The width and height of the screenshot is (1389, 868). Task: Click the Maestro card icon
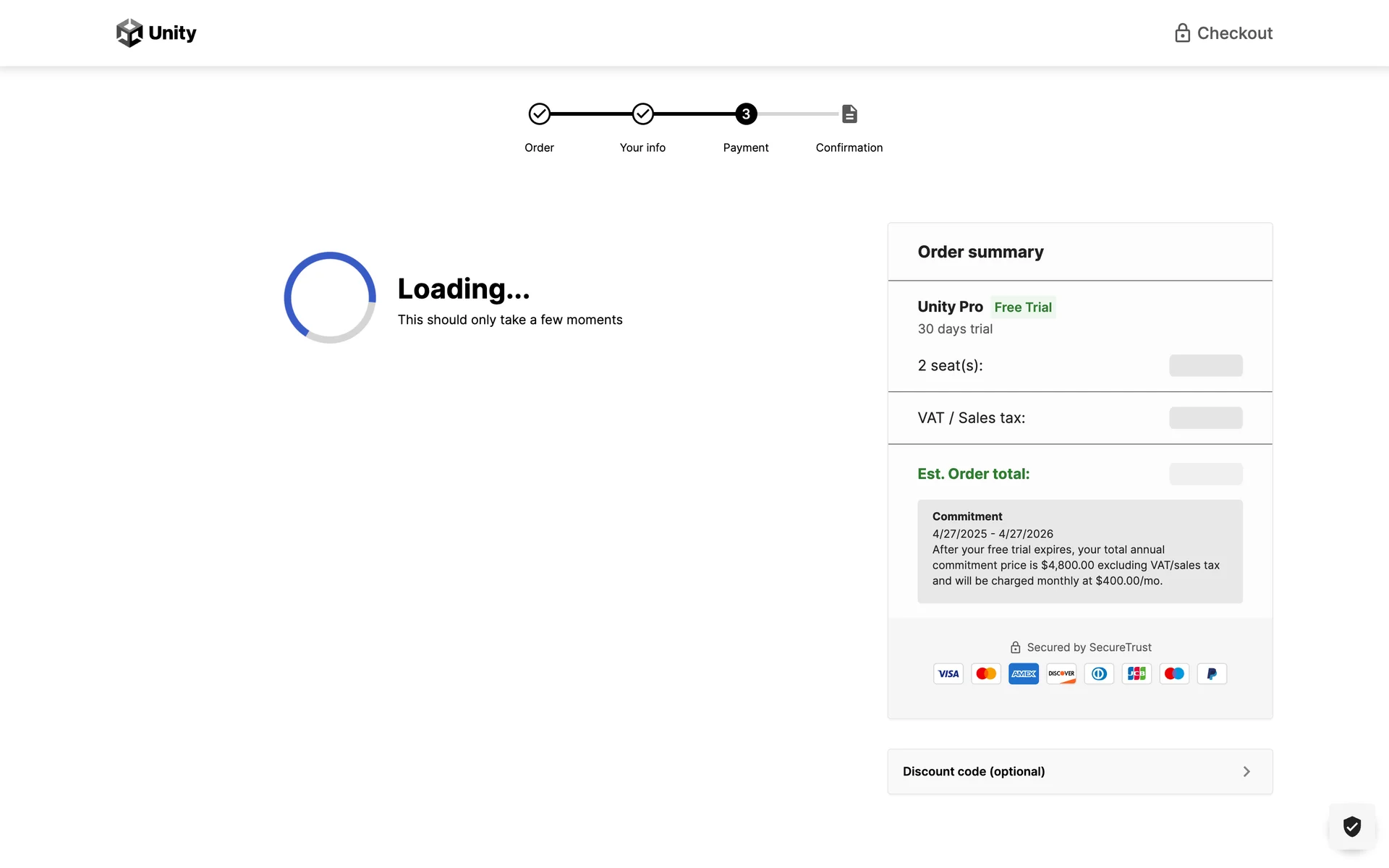(1173, 673)
